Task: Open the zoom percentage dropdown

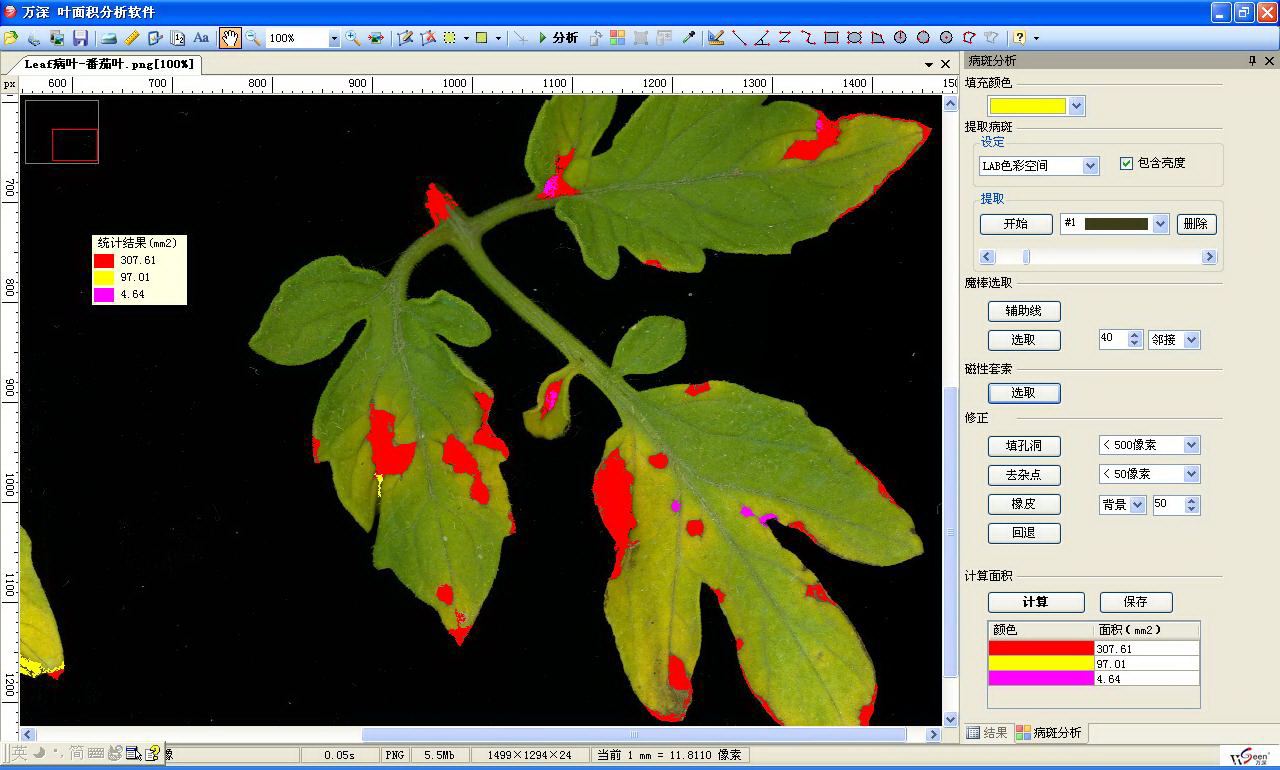Action: pos(333,38)
